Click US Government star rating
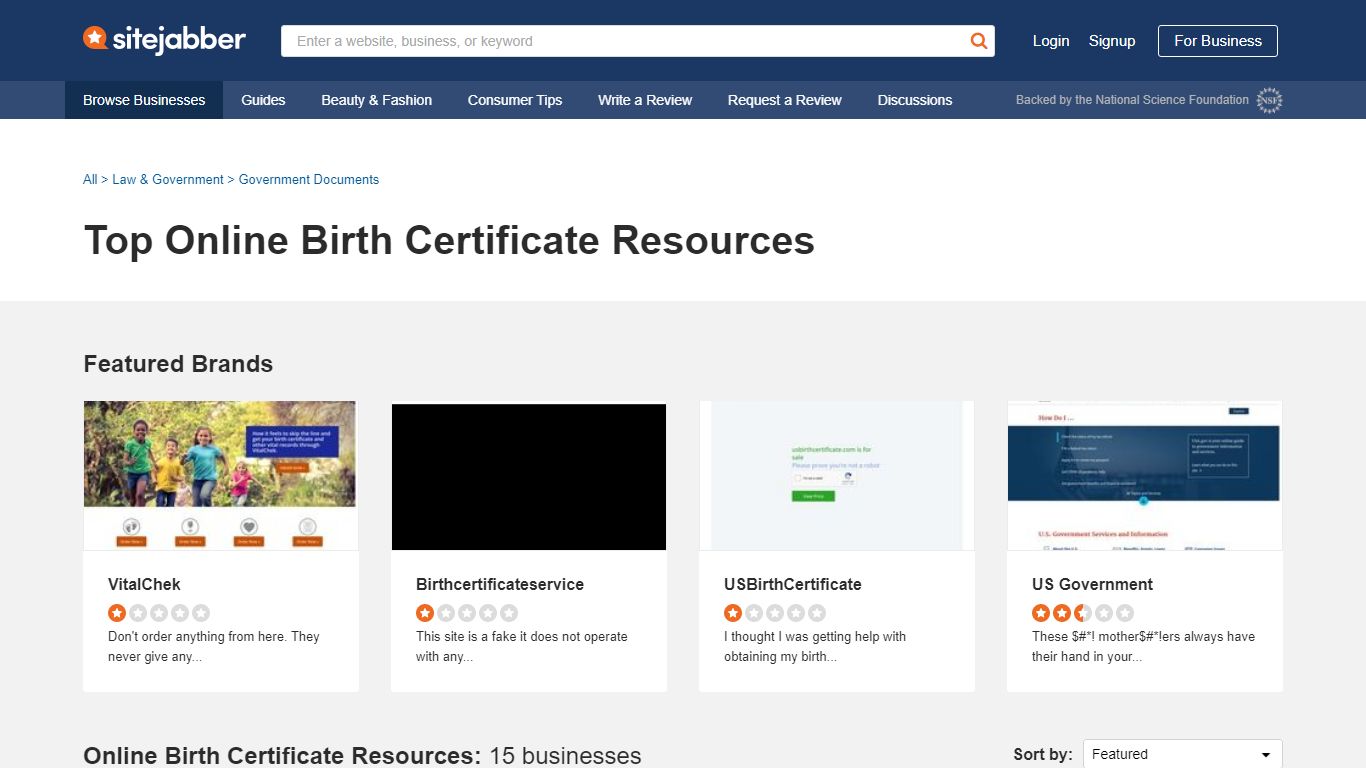 1083,613
